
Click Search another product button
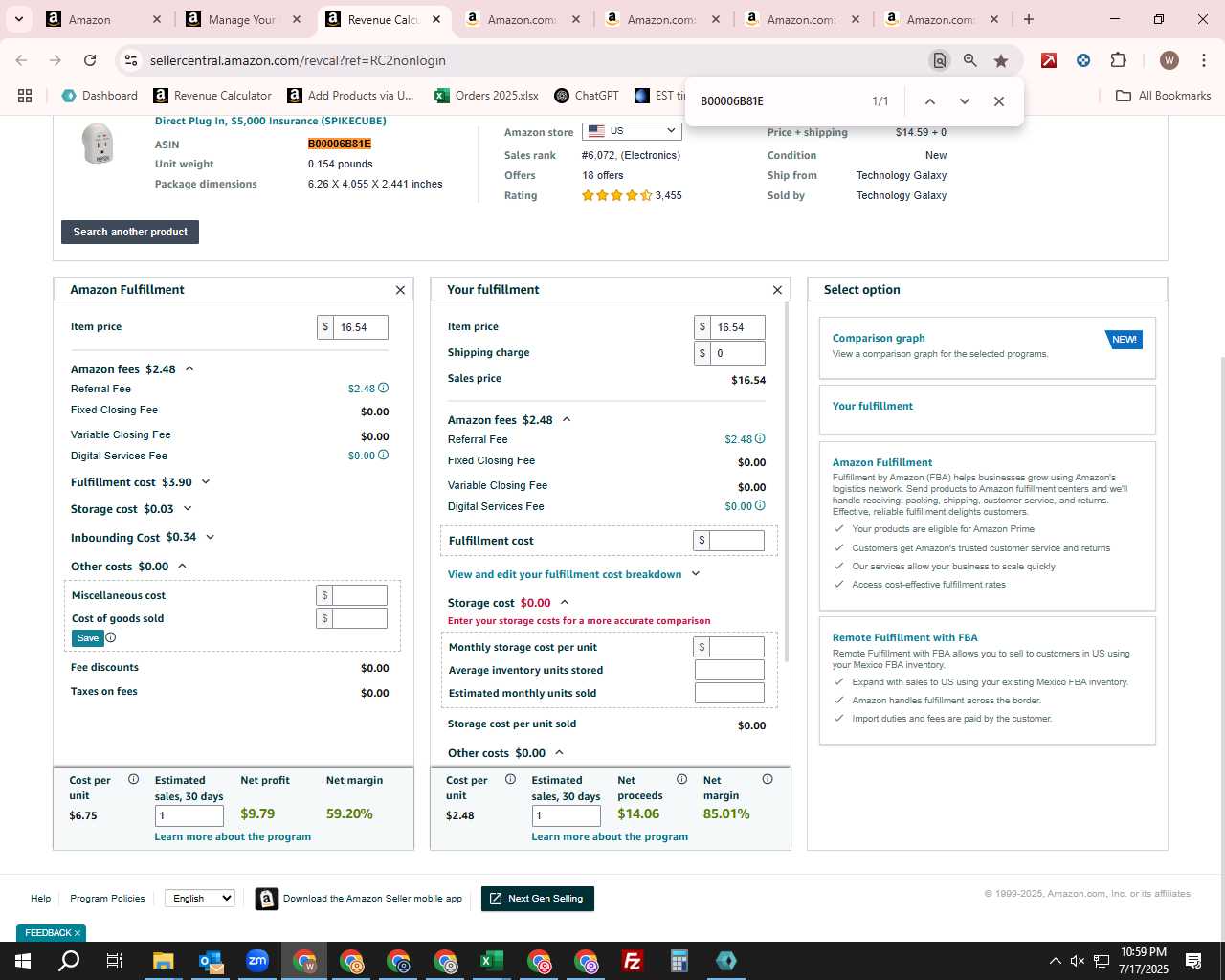pyautogui.click(x=130, y=232)
